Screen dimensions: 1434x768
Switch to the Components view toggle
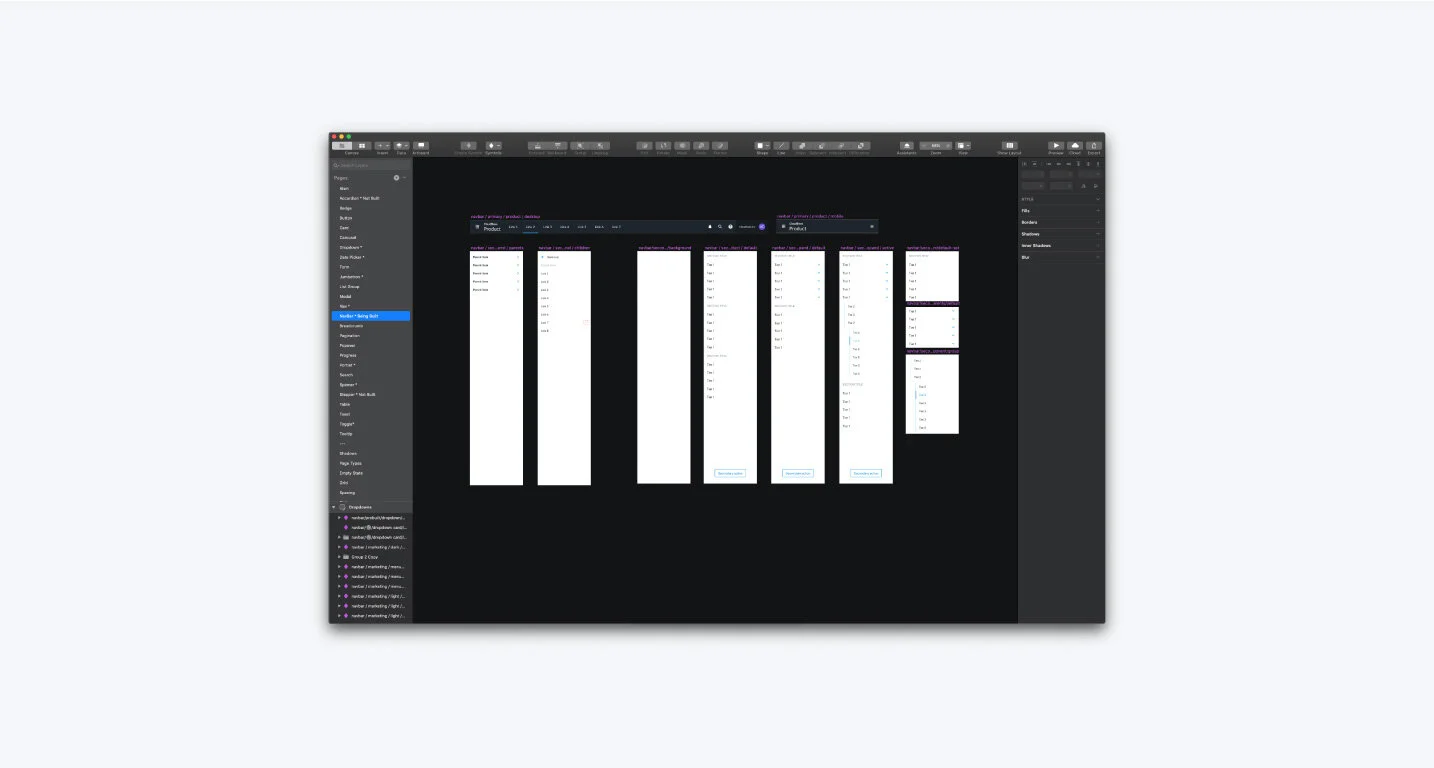362,146
